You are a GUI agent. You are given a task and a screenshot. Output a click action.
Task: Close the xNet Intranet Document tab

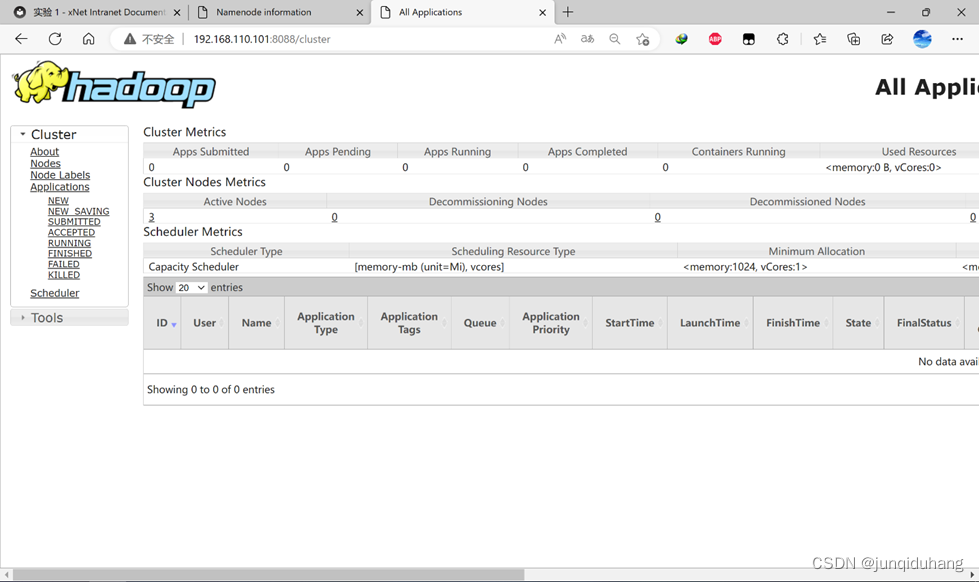tap(177, 12)
